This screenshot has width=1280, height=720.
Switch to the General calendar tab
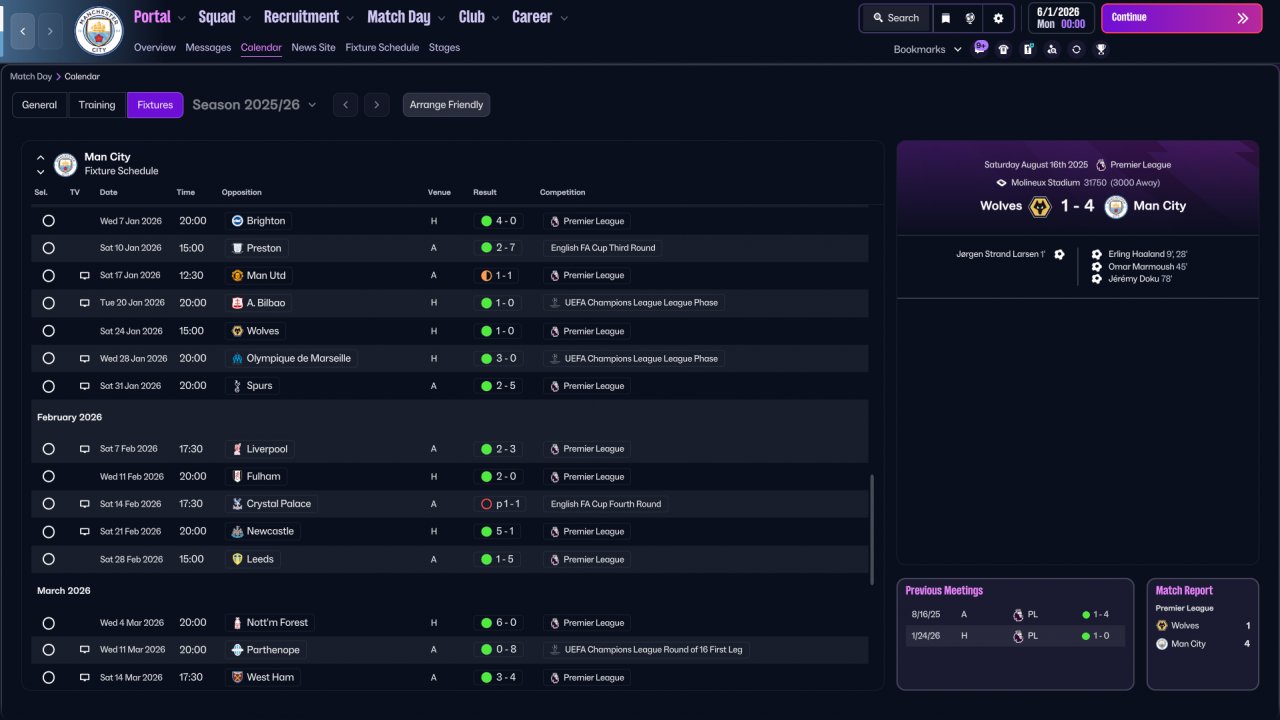tap(40, 105)
